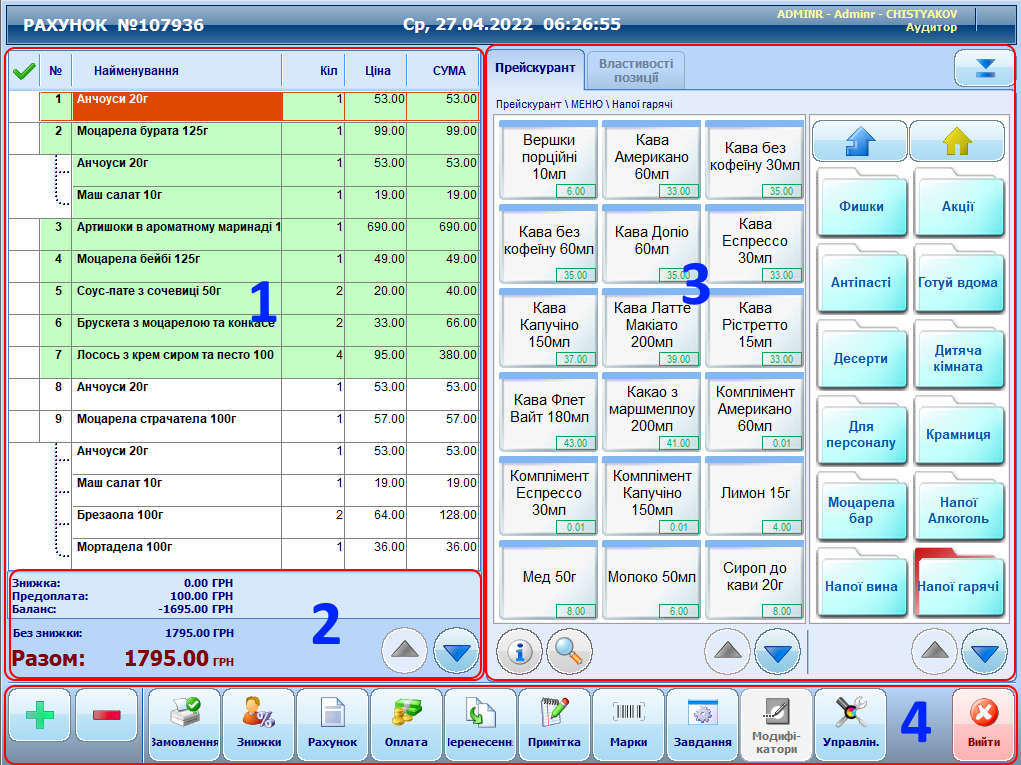Screen dimensions: 1021x765
Task: Click the blue info icon button
Action: 520,652
